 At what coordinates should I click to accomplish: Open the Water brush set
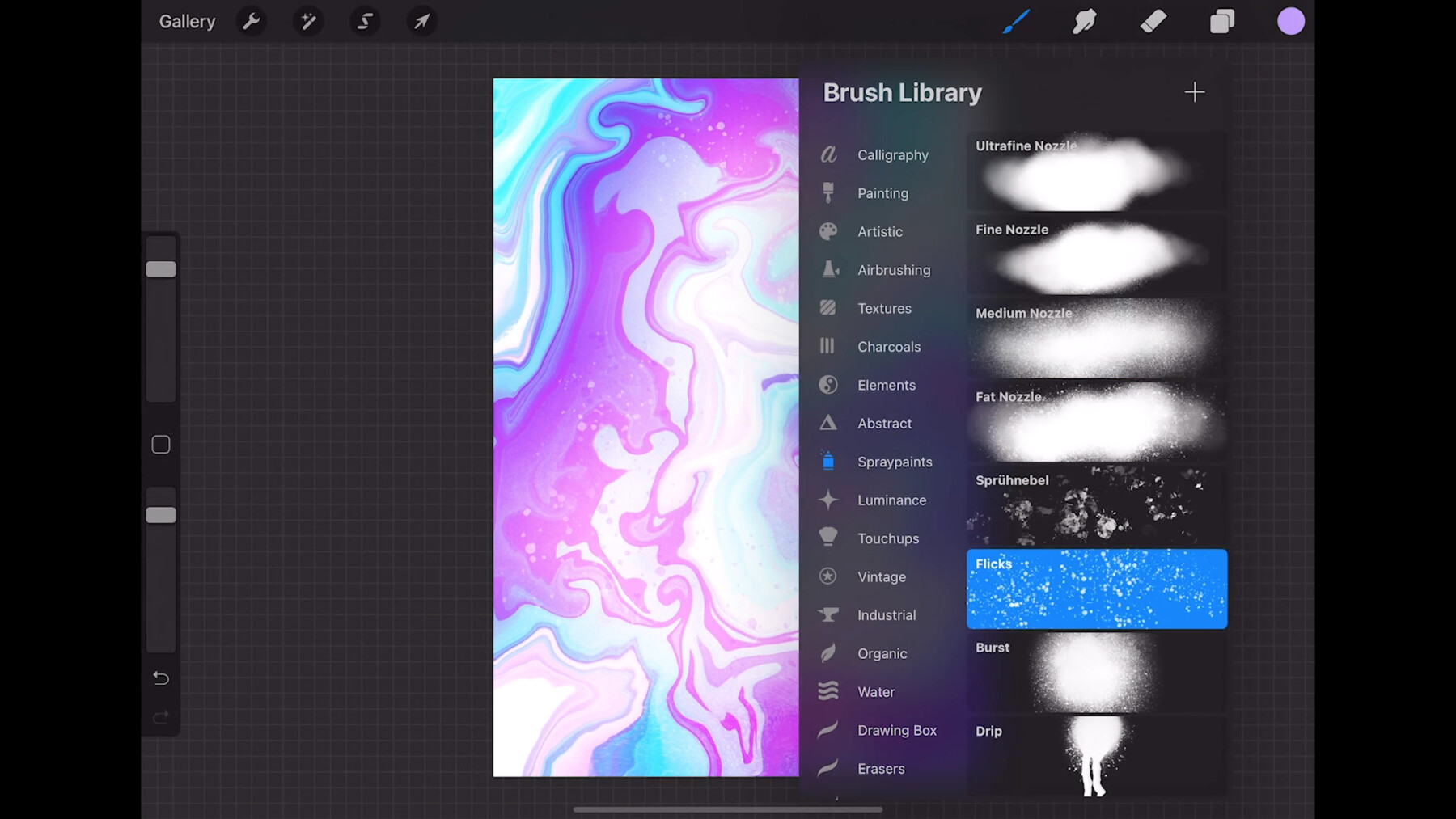875,691
